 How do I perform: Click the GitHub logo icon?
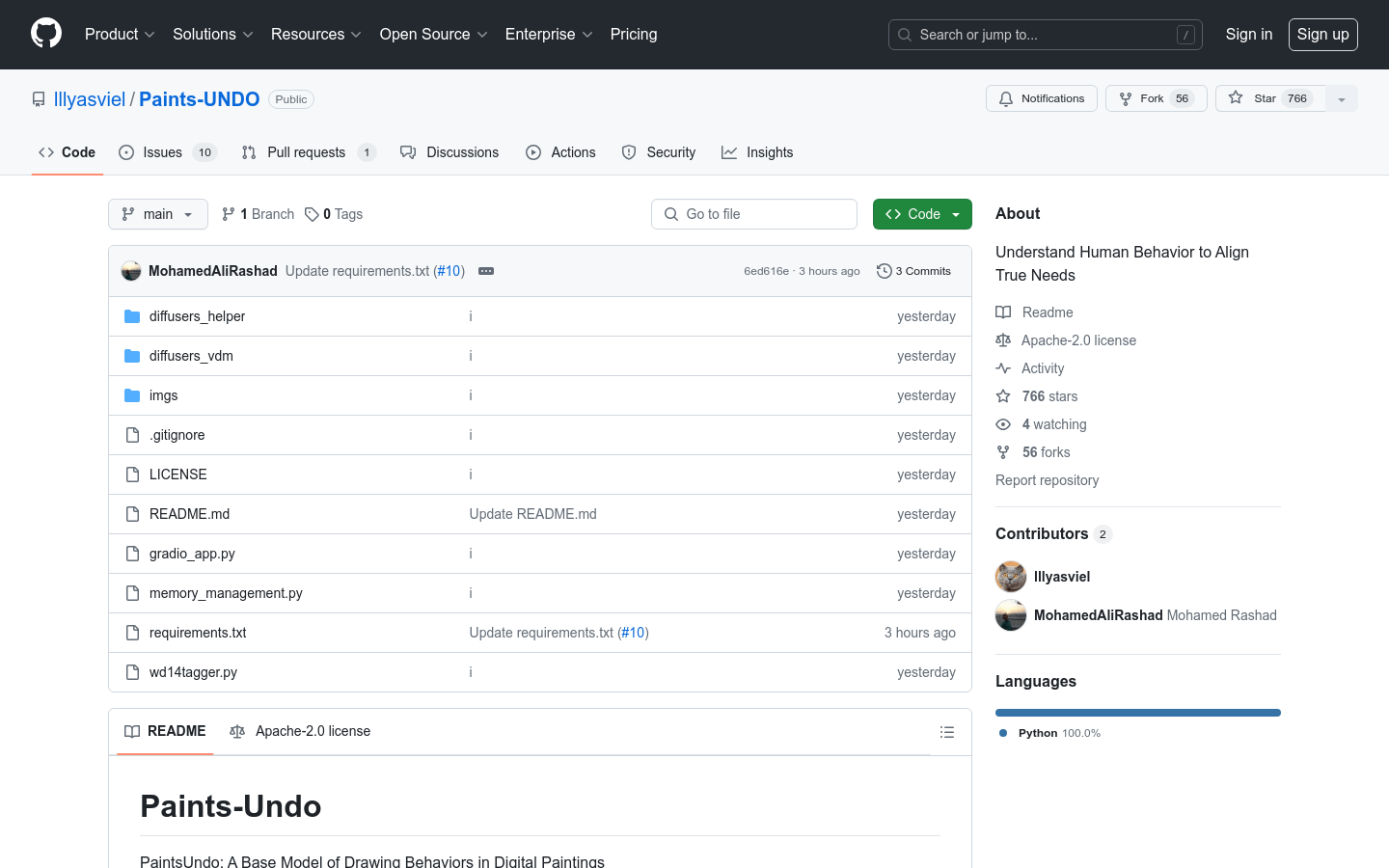pos(46,34)
